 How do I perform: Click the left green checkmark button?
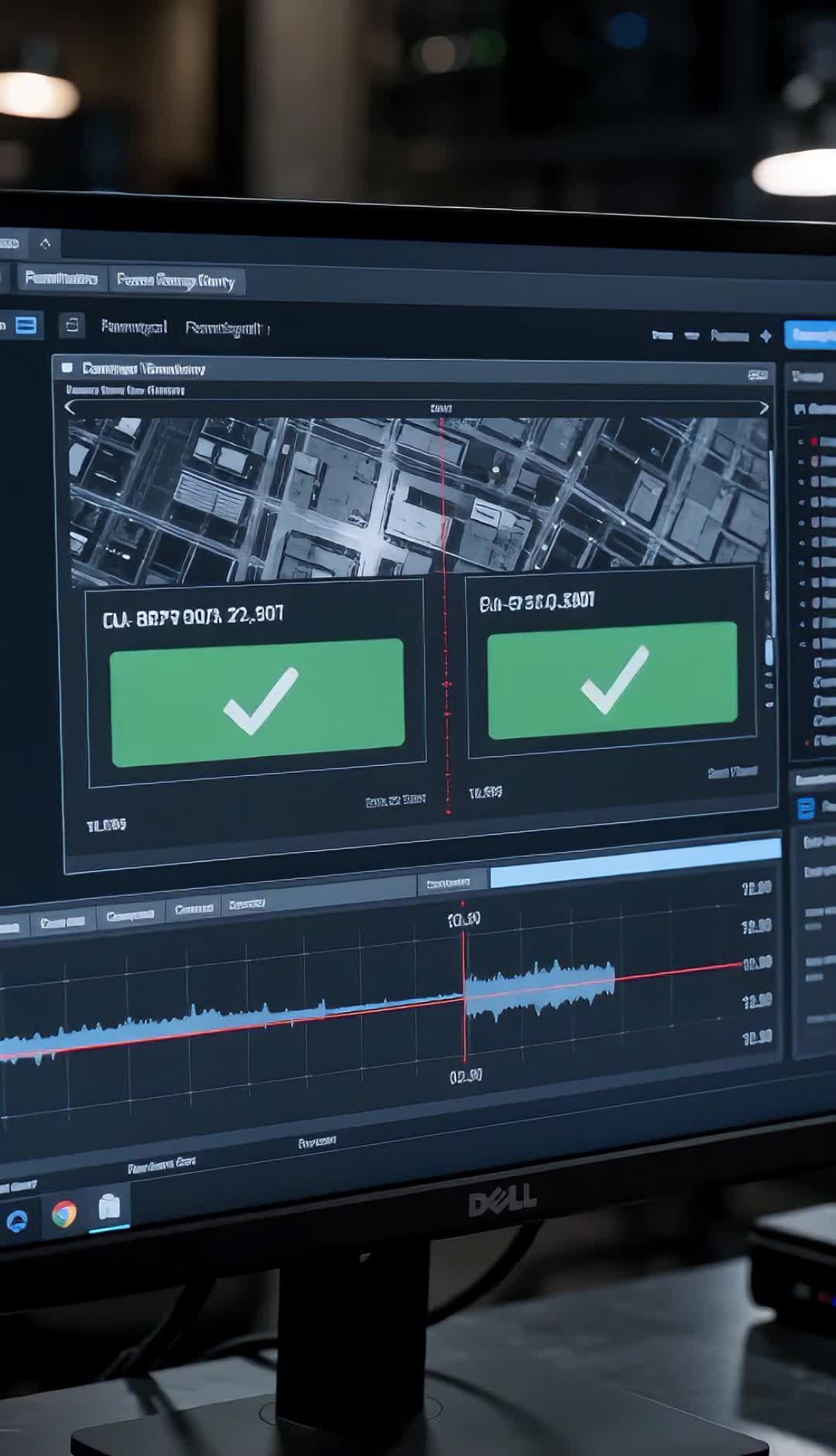257,702
